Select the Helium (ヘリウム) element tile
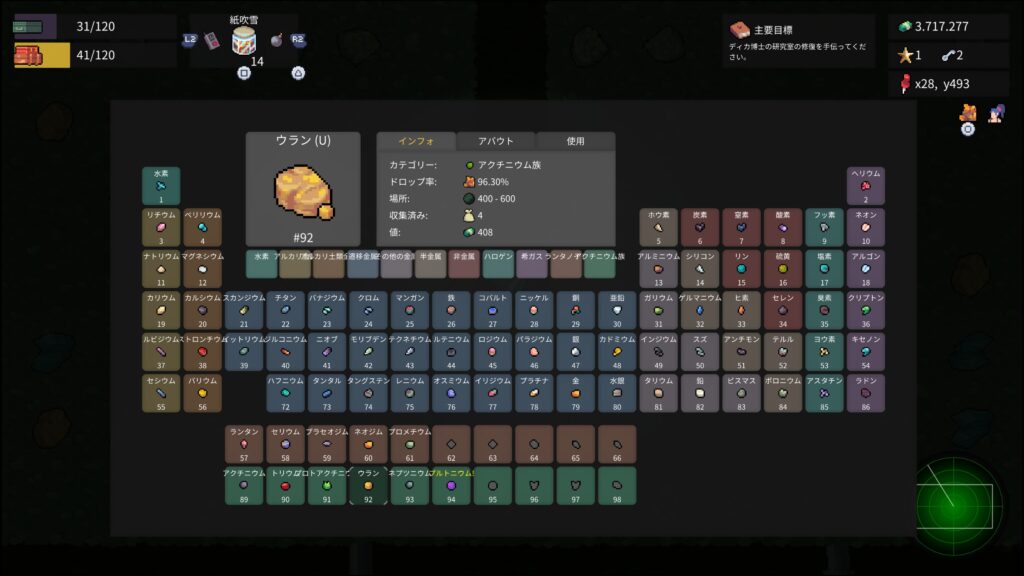This screenshot has height=576, width=1024. (x=866, y=186)
